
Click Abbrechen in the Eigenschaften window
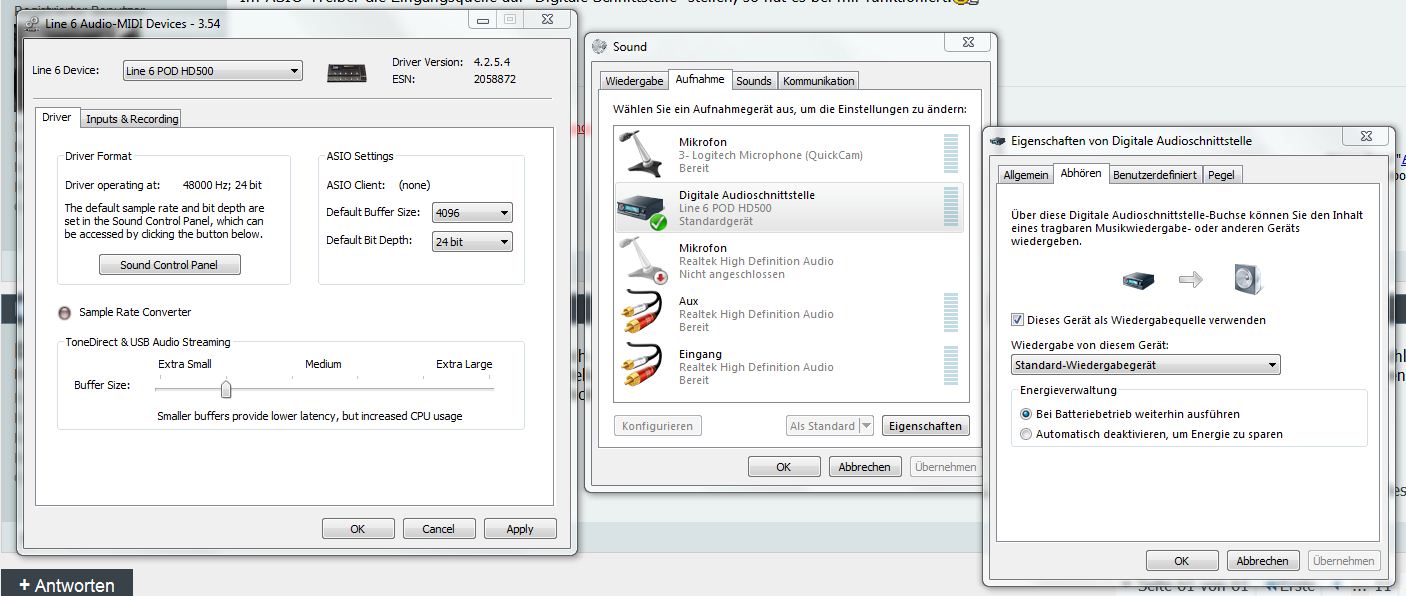pyautogui.click(x=1263, y=561)
